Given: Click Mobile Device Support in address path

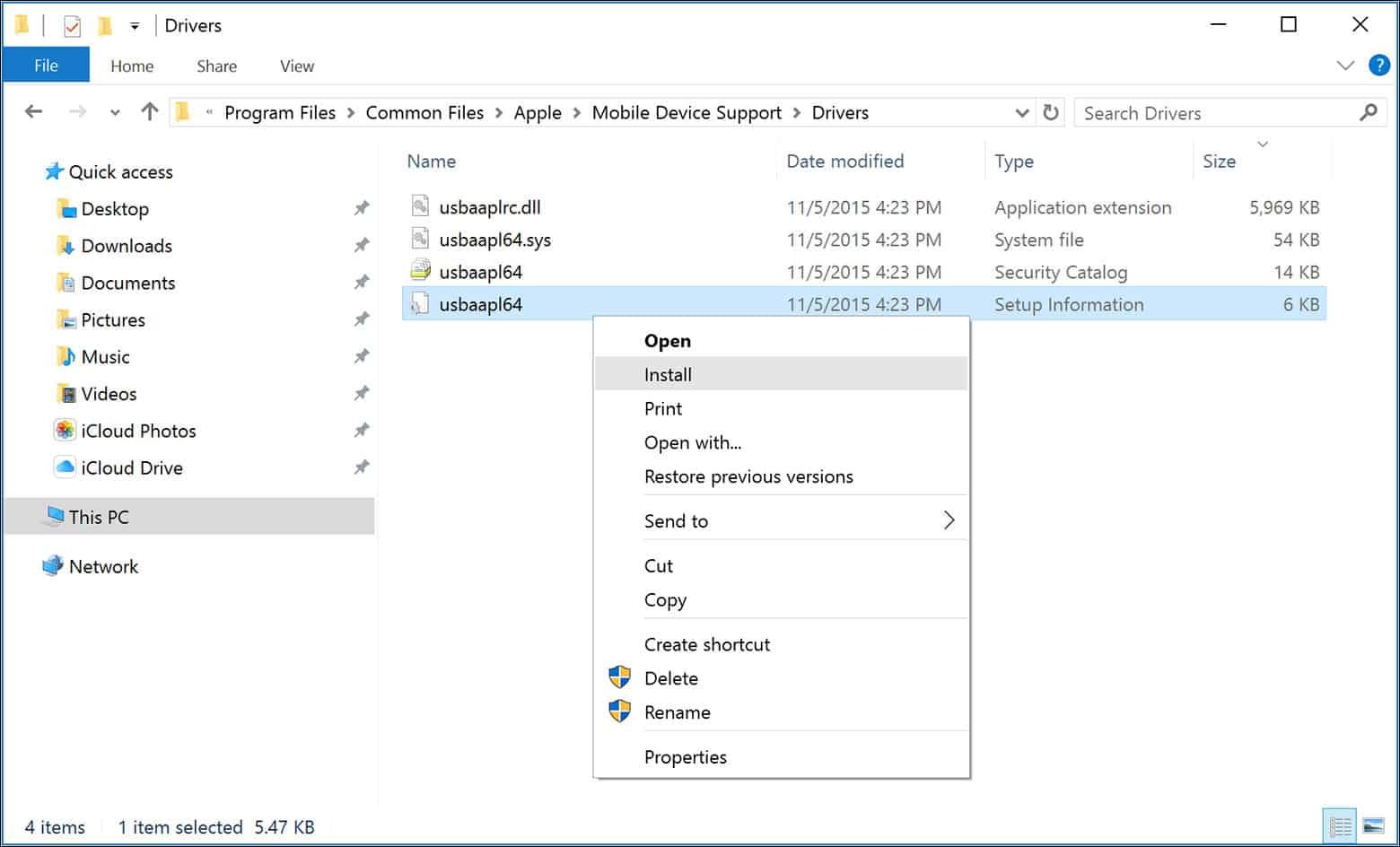Looking at the screenshot, I should [x=687, y=113].
